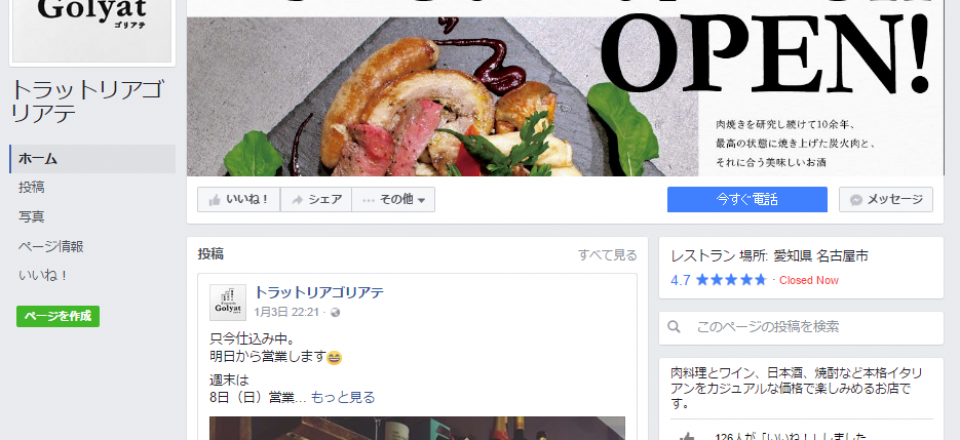
Task: Click the Messenger icon beside メッセージ
Action: [x=857, y=200]
